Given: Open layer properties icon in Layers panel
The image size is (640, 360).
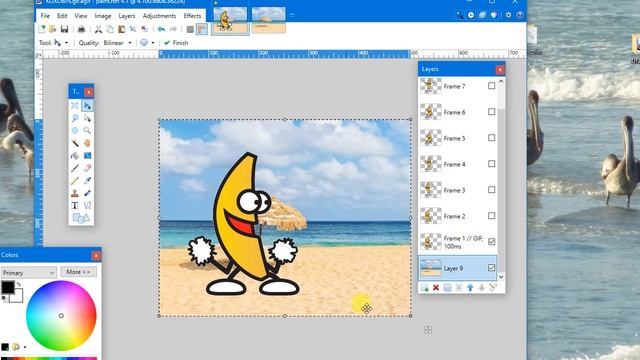Looking at the screenshot, I should tap(493, 288).
